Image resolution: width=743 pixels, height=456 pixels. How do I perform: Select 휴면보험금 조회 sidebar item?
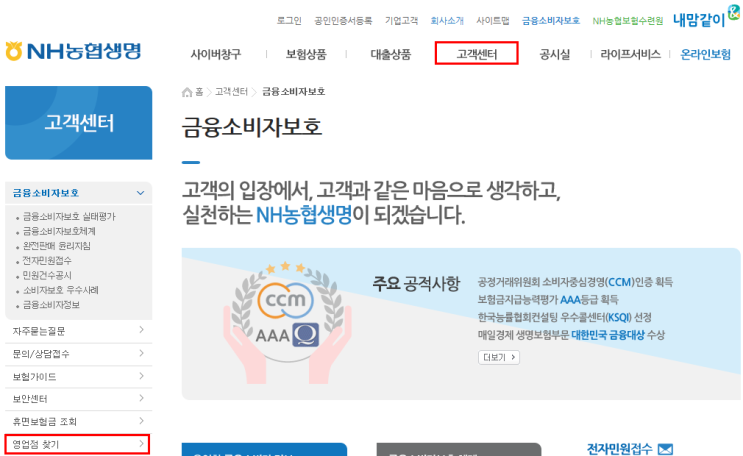pos(79,421)
